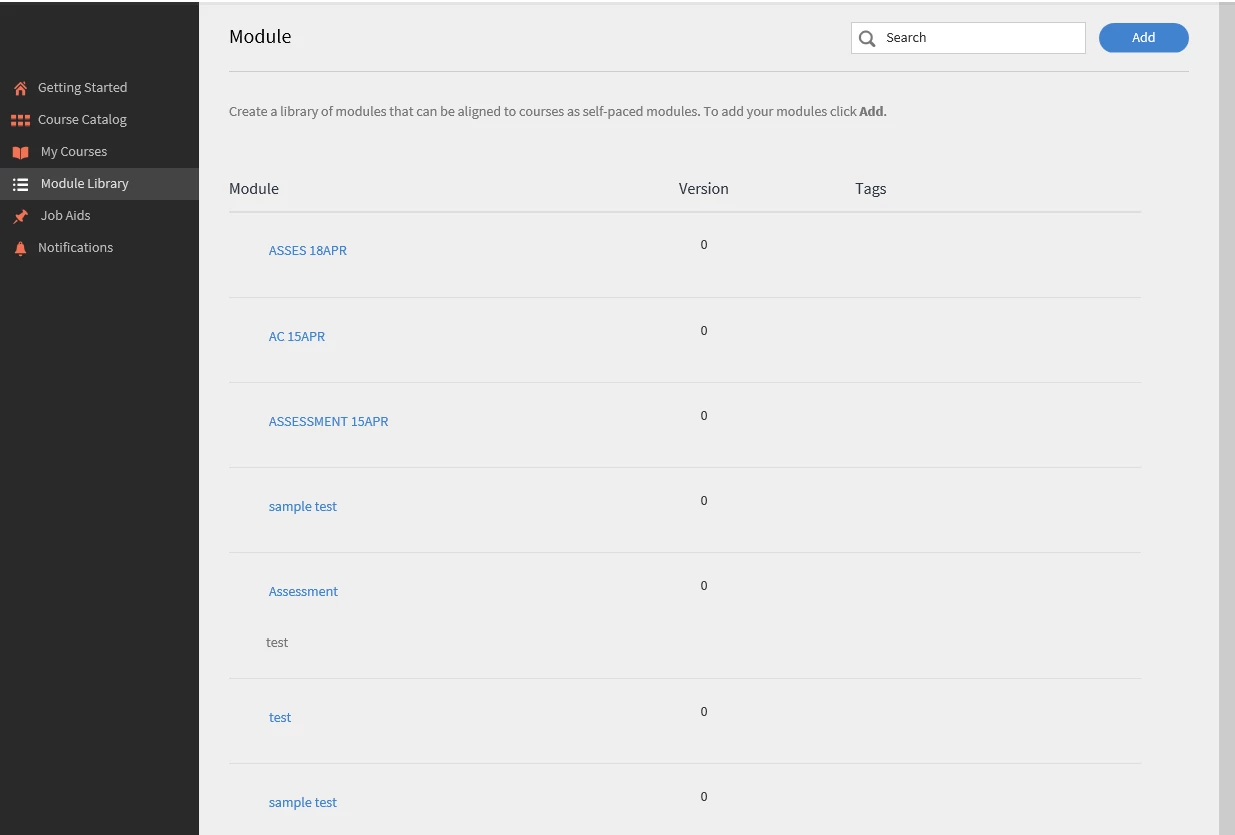Click the My Courses book icon
1235x835 pixels.
tap(20, 152)
